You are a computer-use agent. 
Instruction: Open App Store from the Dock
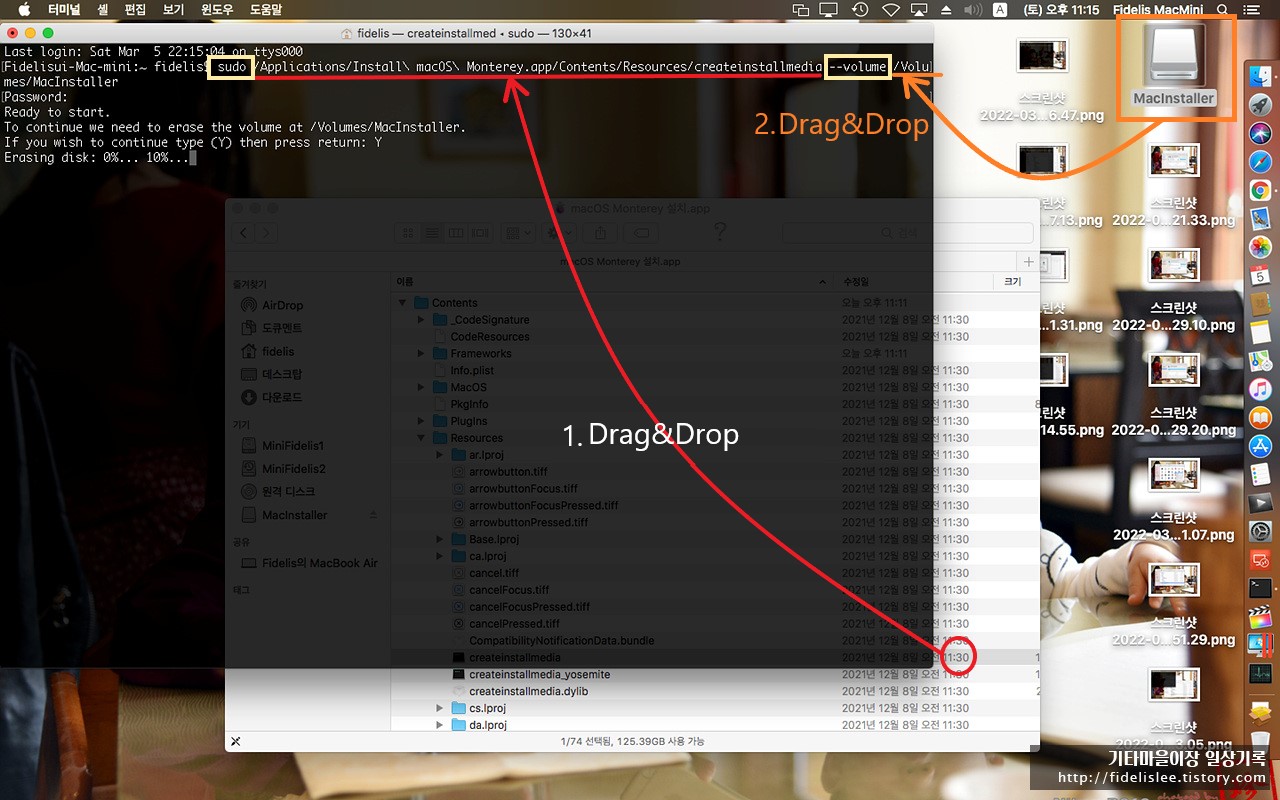tap(1260, 446)
